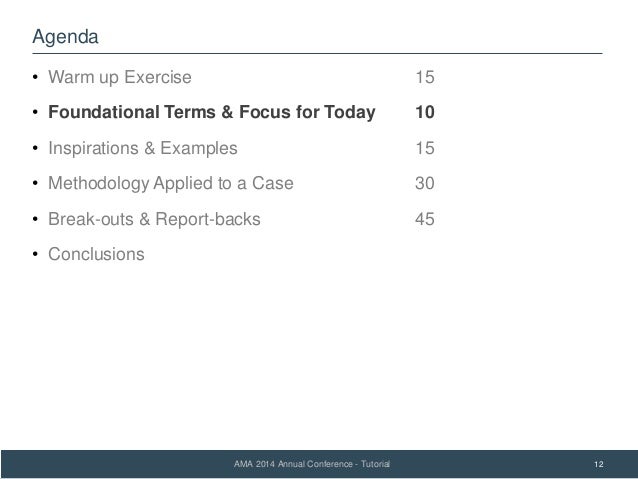Click the bullet marker before Methodology Applied
The image size is (638, 479).
point(37,184)
